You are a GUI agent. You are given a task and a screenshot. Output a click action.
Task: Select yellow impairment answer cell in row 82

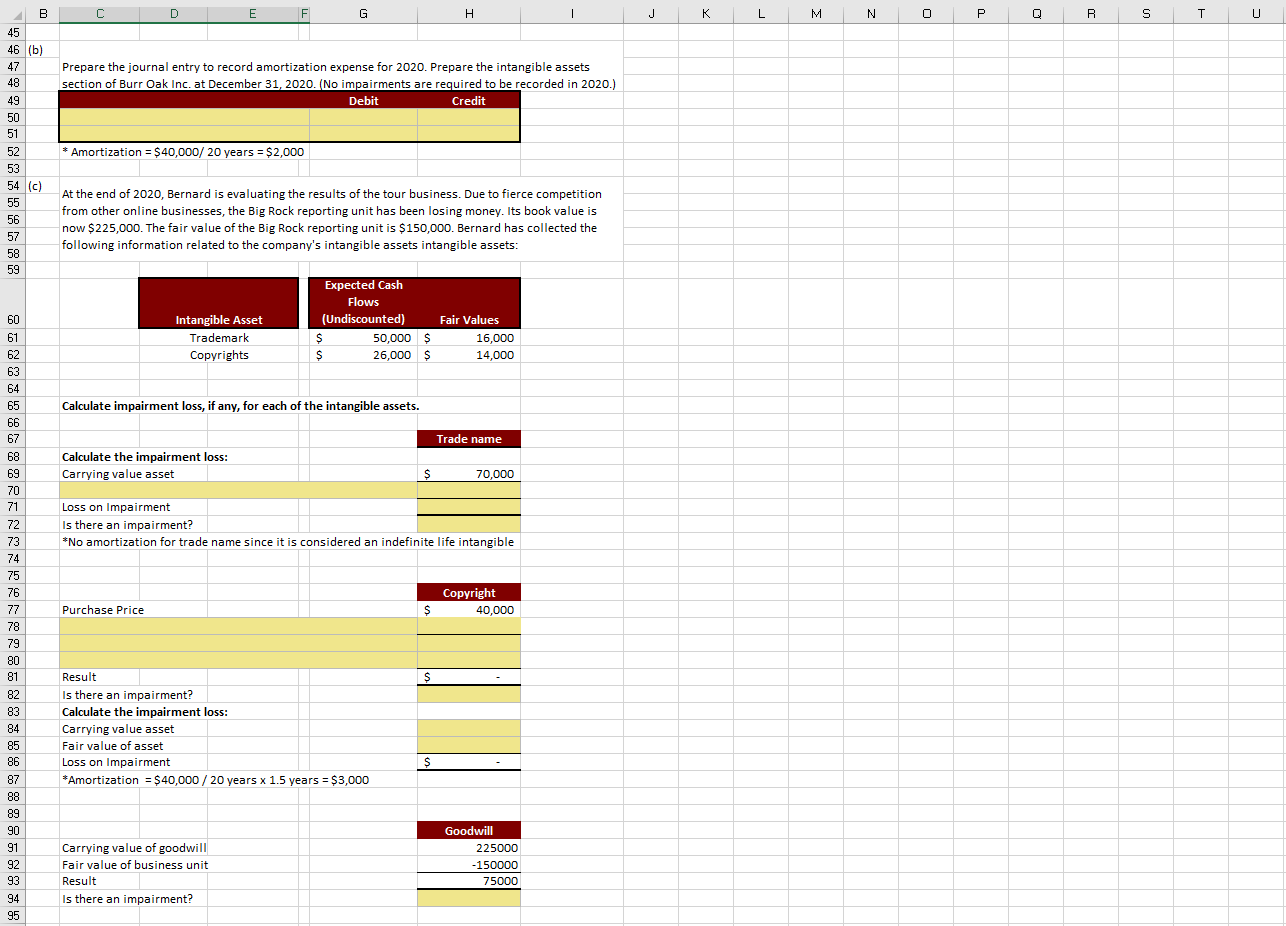[468, 695]
